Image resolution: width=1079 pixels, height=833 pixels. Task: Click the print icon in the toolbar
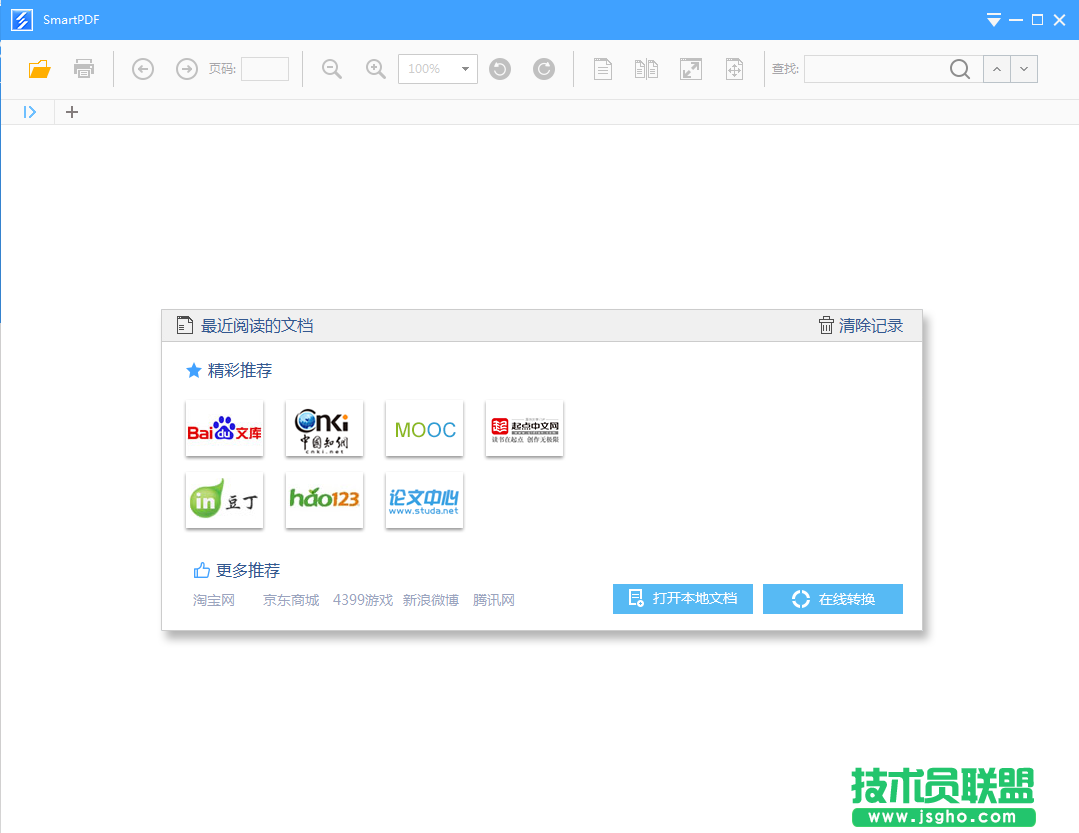tap(84, 69)
